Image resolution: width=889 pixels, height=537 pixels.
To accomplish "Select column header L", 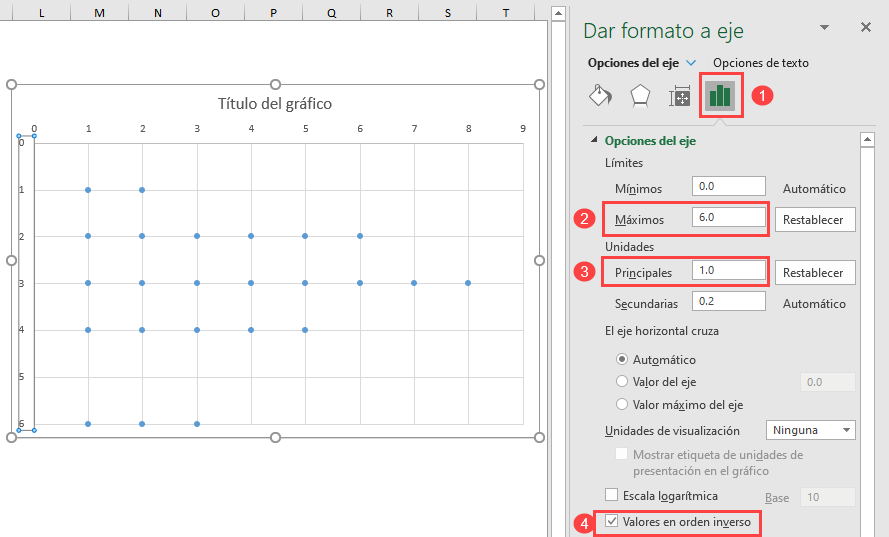I will point(41,12).
